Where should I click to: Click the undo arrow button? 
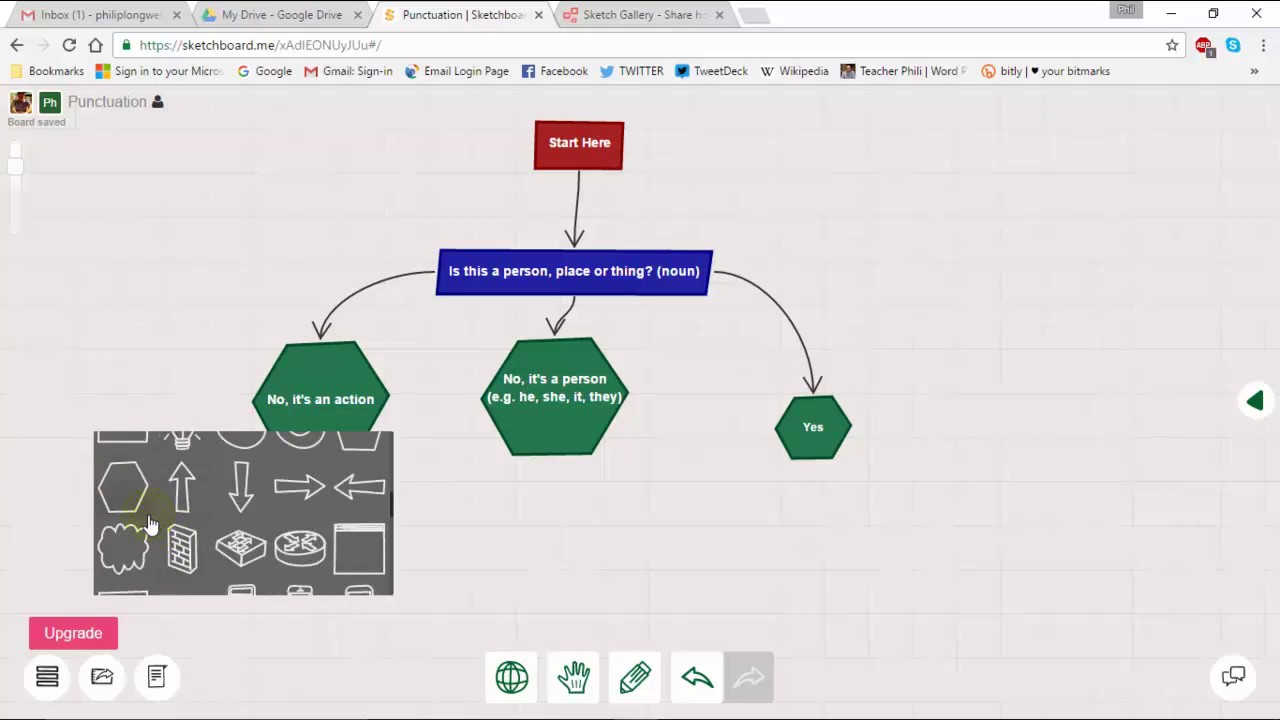point(697,678)
